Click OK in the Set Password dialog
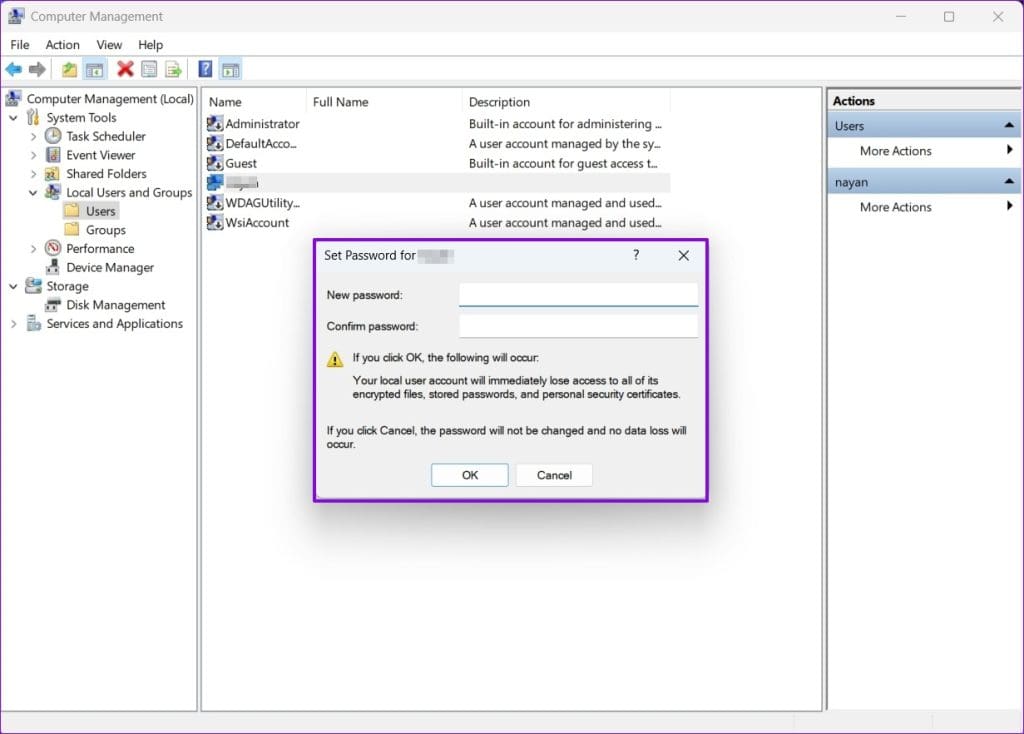This screenshot has height=734, width=1024. (469, 475)
